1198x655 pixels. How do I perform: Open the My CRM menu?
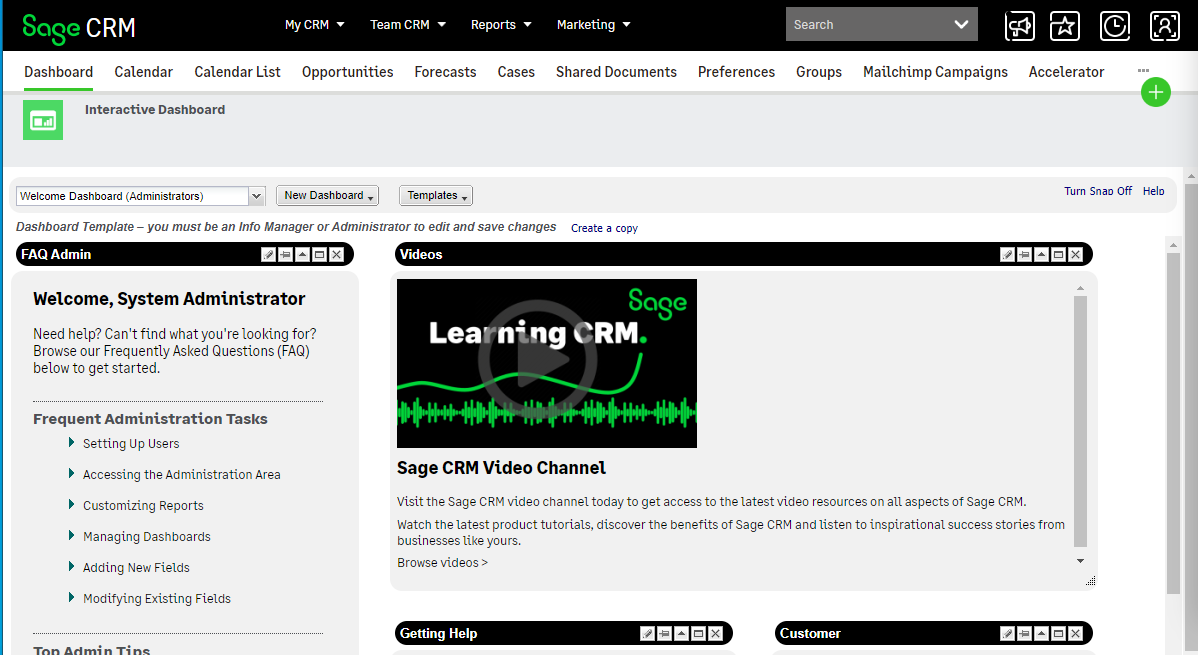click(314, 24)
